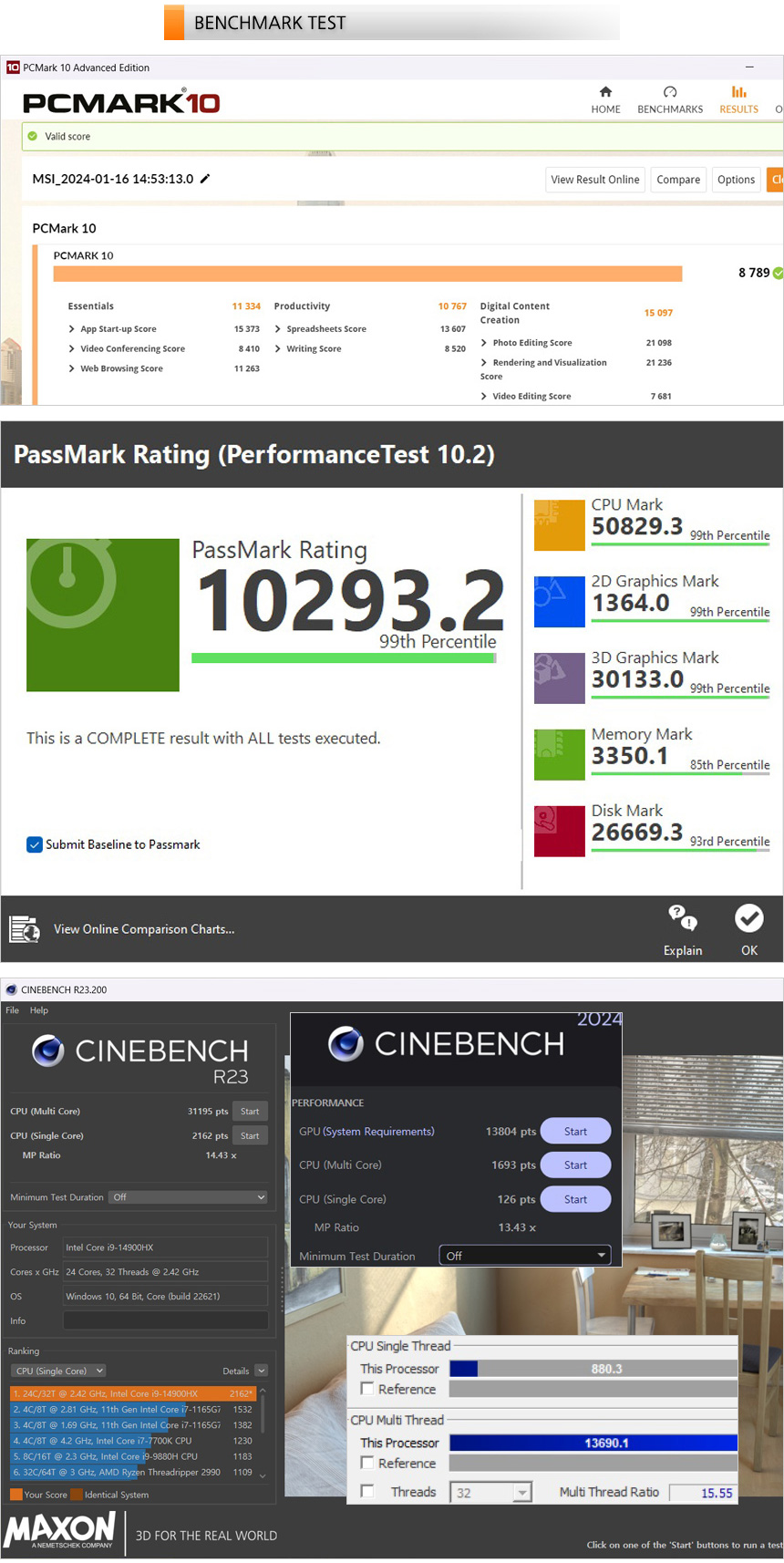The width and height of the screenshot is (784, 1563).
Task: Click the Disk Mark red icon
Action: (559, 831)
